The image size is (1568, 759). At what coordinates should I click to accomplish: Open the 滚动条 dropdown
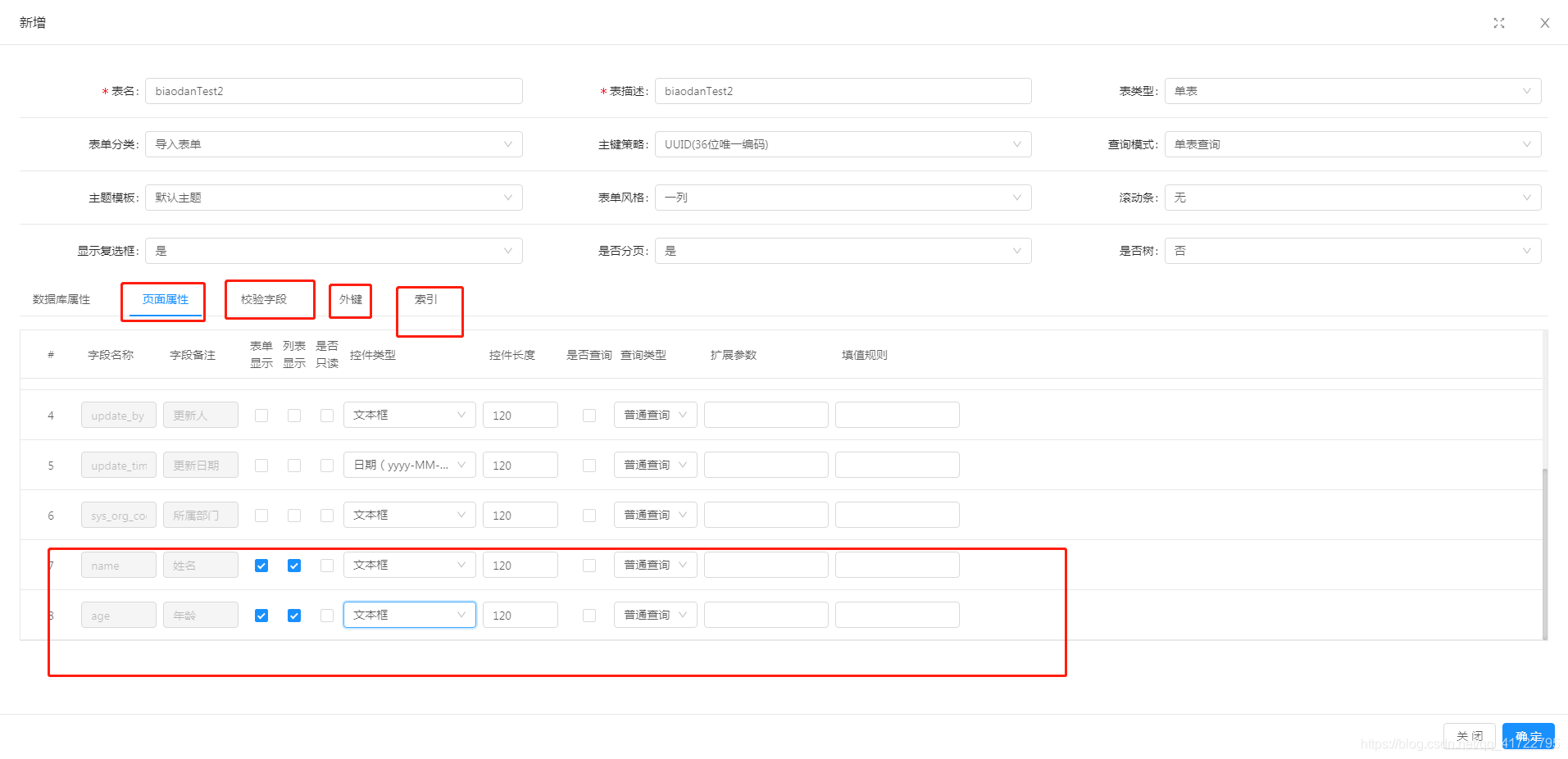(1352, 198)
